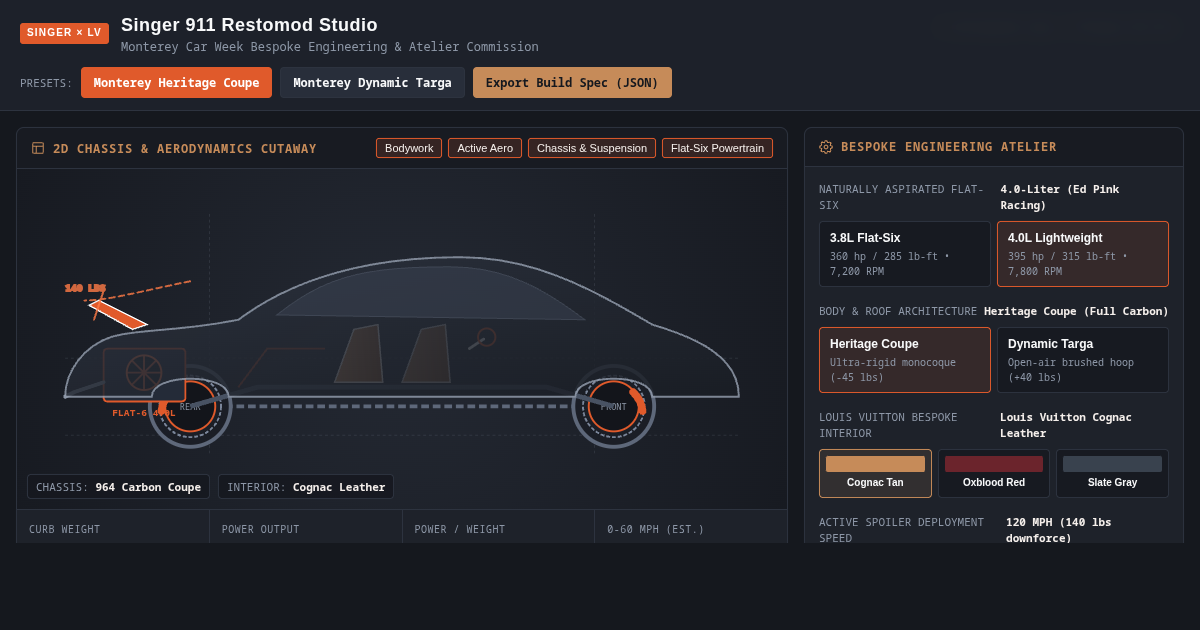
Task: Toggle the Chassis & Suspension layer
Action: click(592, 148)
